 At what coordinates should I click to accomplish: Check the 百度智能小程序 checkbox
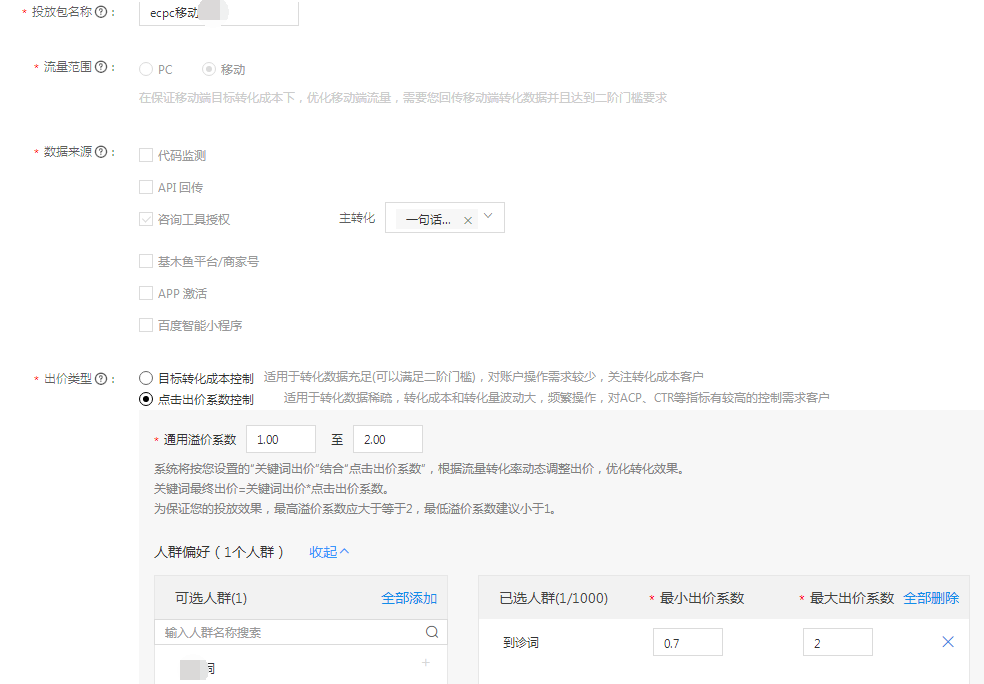pyautogui.click(x=144, y=324)
